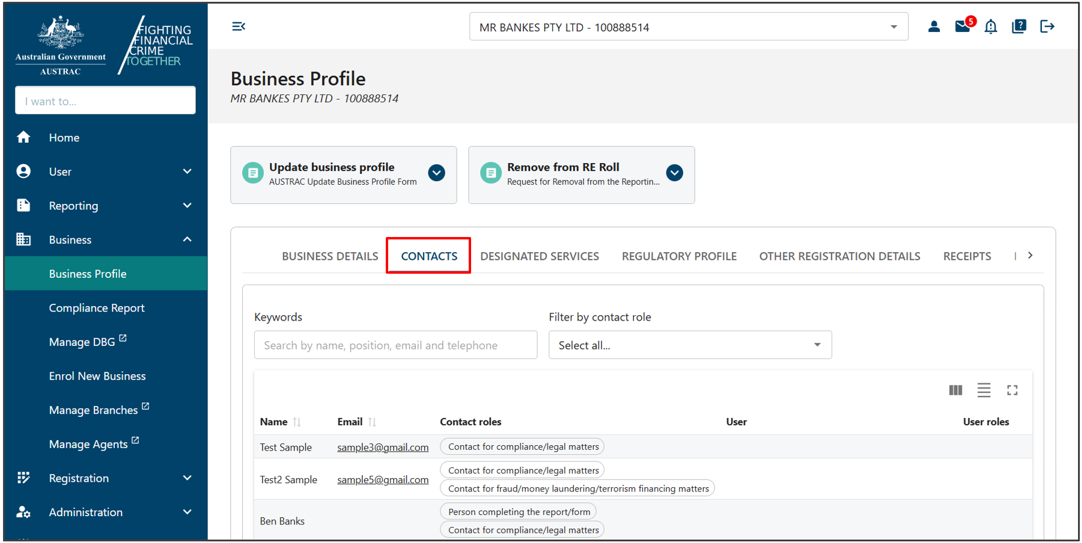Click the Business building icon in sidebar
The height and width of the screenshot is (543, 1082).
coord(23,239)
